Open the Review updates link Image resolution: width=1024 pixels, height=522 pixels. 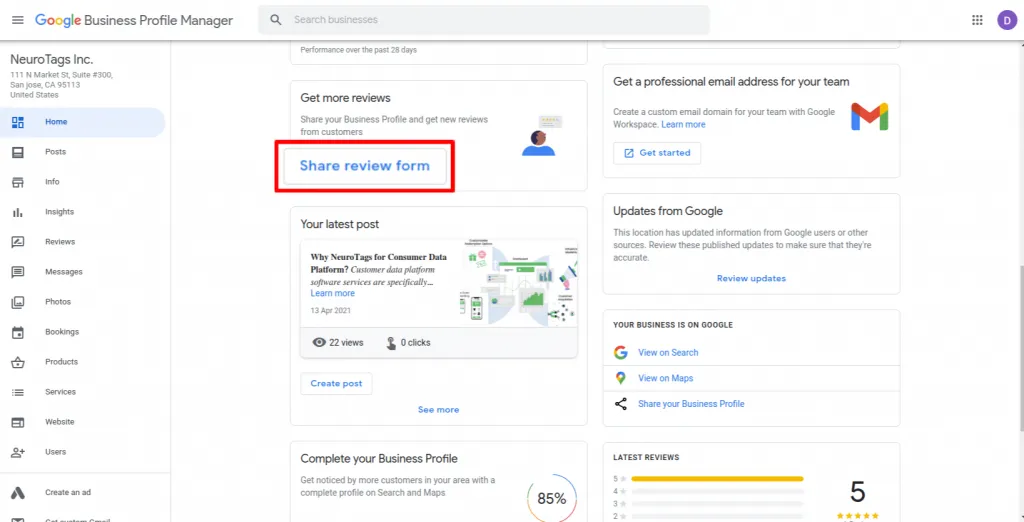pos(751,278)
